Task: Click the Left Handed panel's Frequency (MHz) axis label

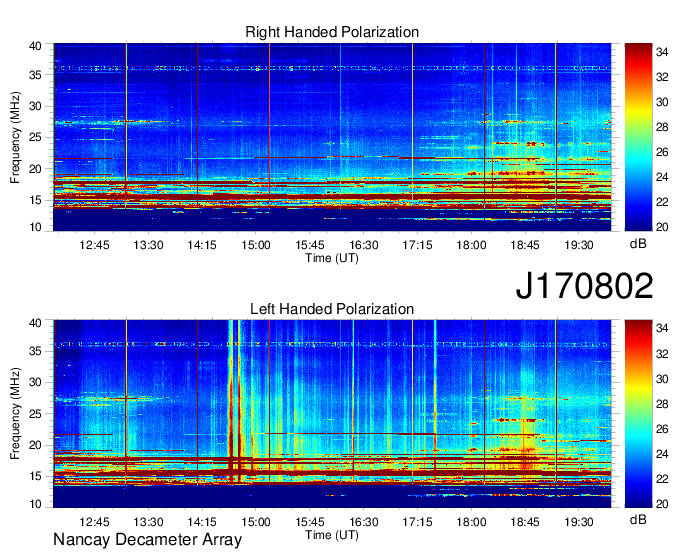Action: [15, 414]
